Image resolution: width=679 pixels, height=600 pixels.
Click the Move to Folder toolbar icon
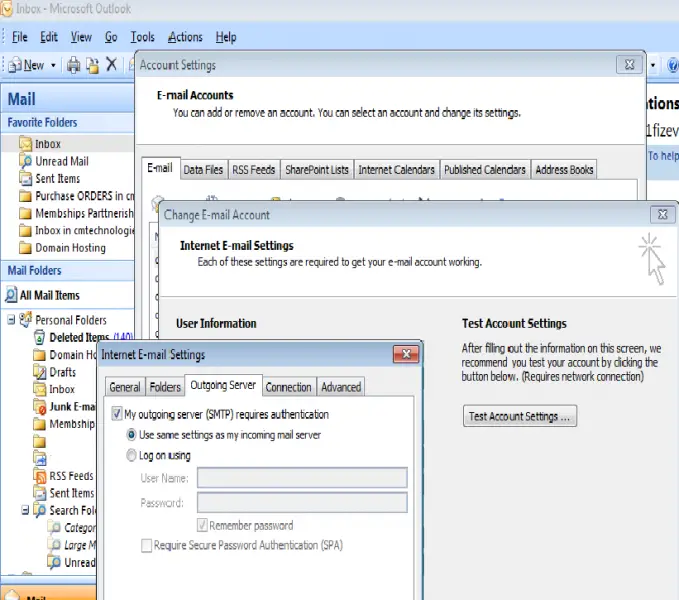point(92,65)
